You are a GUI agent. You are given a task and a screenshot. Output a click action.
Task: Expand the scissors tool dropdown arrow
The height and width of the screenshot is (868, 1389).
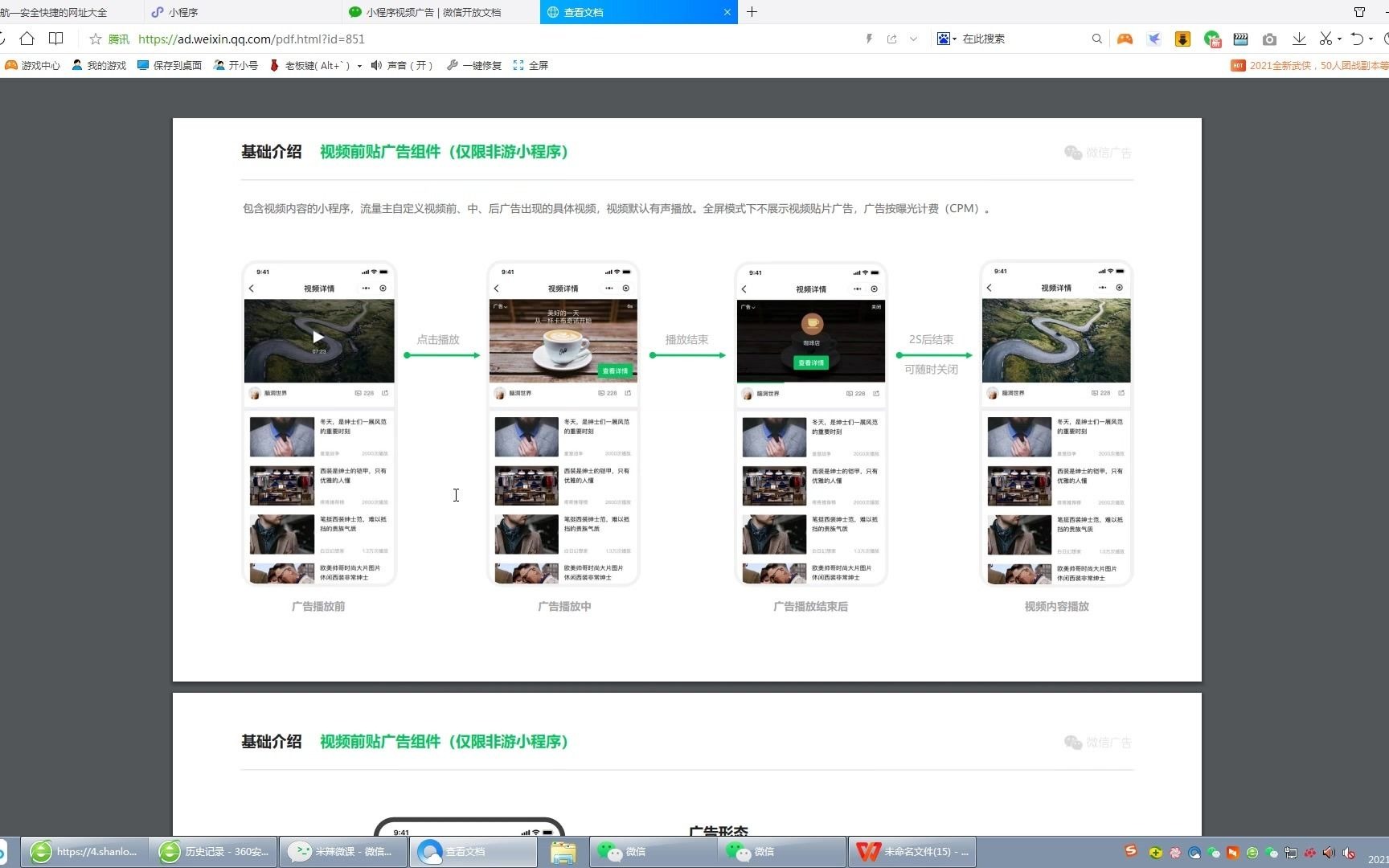1339,39
